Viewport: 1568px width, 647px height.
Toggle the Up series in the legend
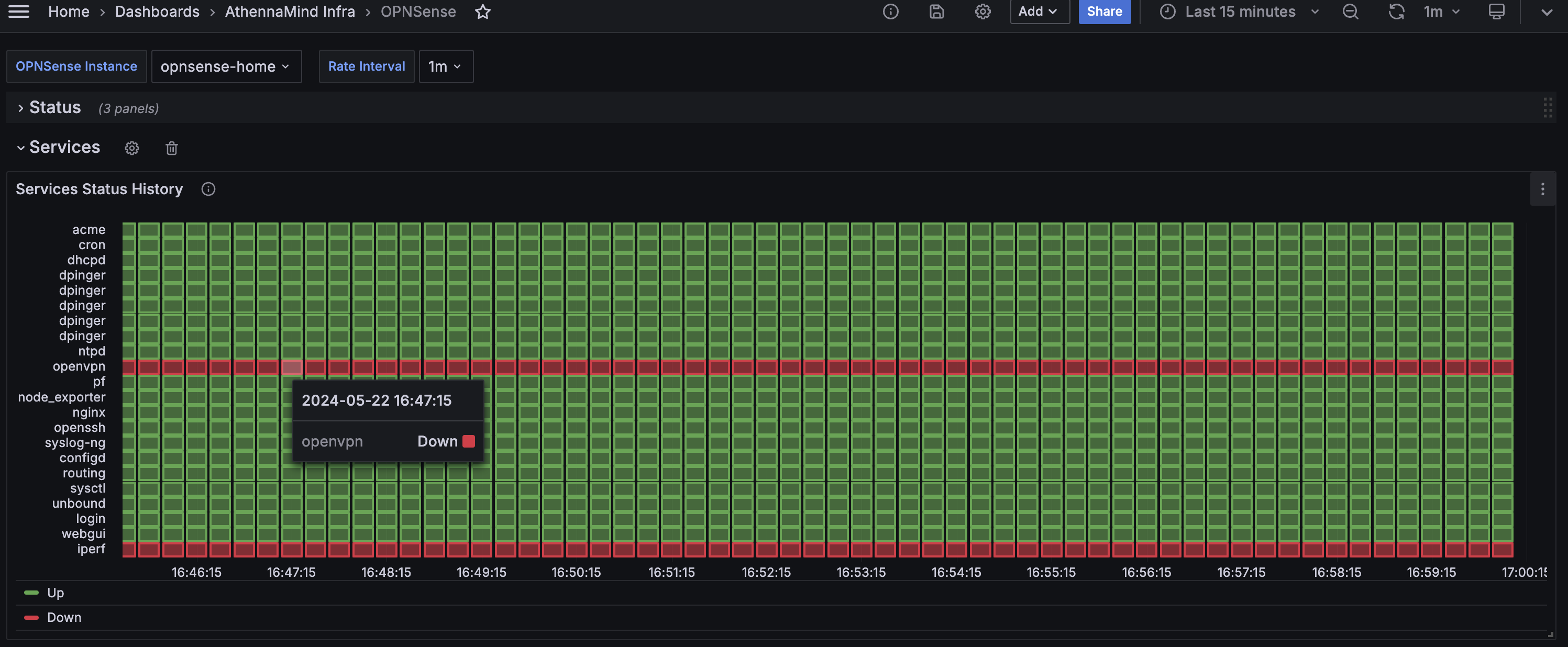(x=55, y=592)
